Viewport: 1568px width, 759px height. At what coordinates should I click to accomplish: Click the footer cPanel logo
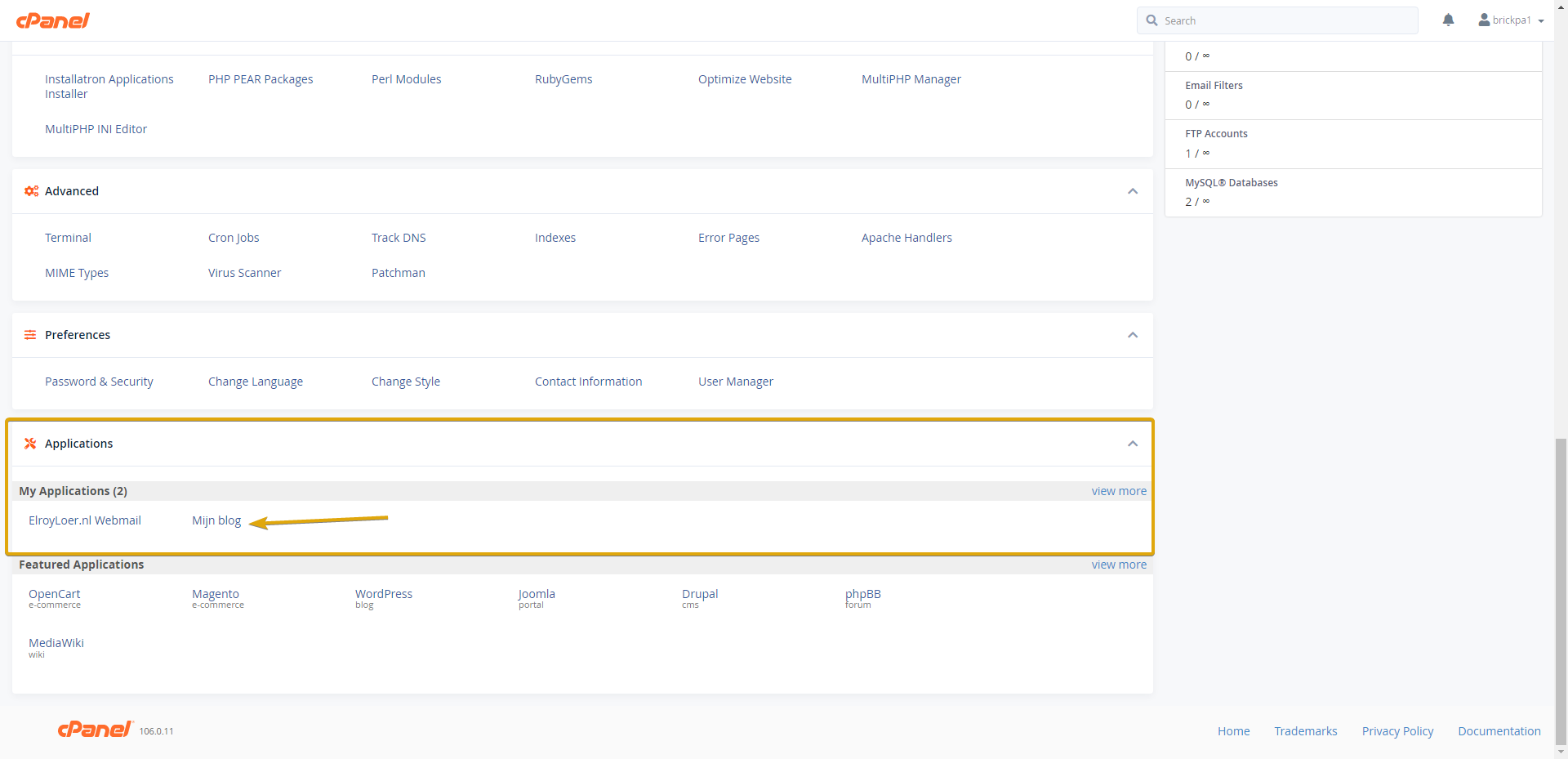click(x=95, y=730)
